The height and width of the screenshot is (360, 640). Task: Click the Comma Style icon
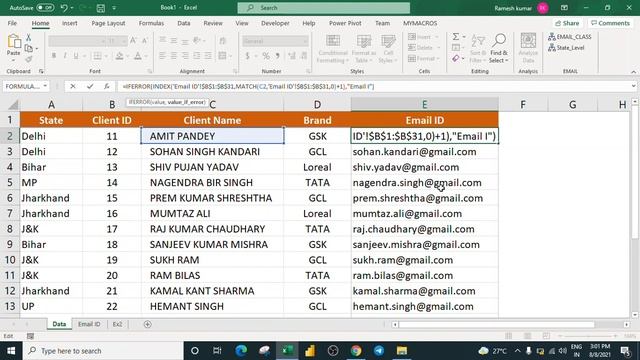[x=278, y=56]
